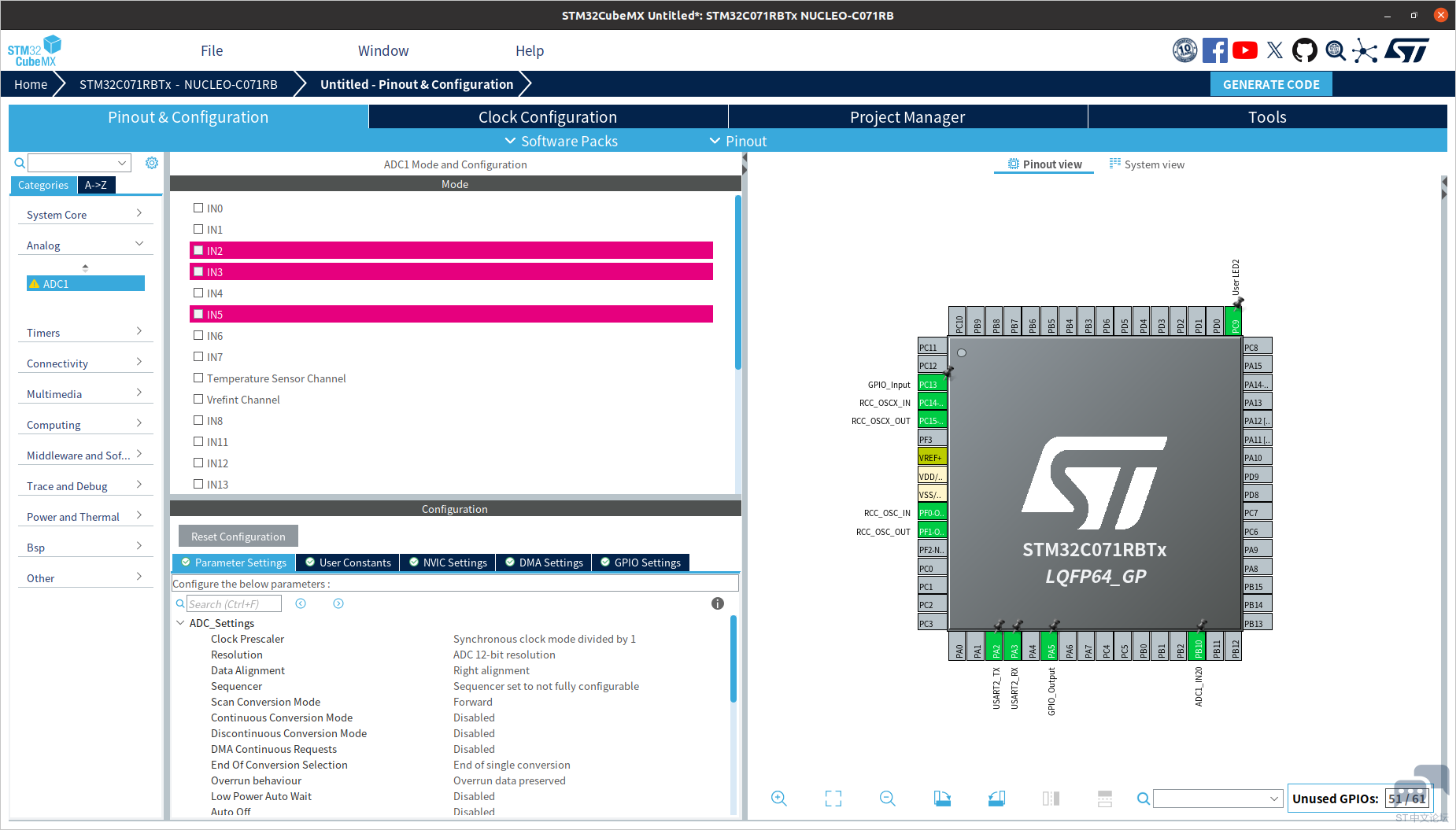Viewport: 1456px width, 830px height.
Task: Open the globe search icon in header
Action: click(x=1336, y=50)
